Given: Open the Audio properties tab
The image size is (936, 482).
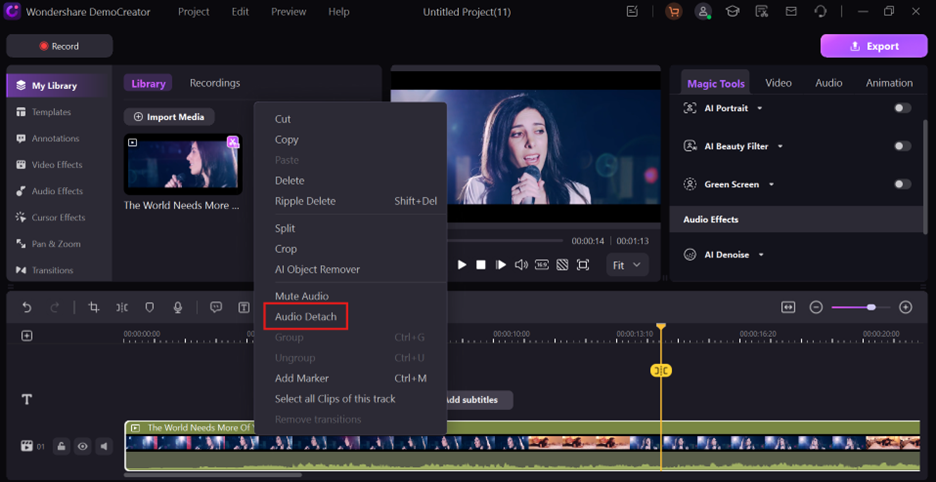Looking at the screenshot, I should pos(829,83).
